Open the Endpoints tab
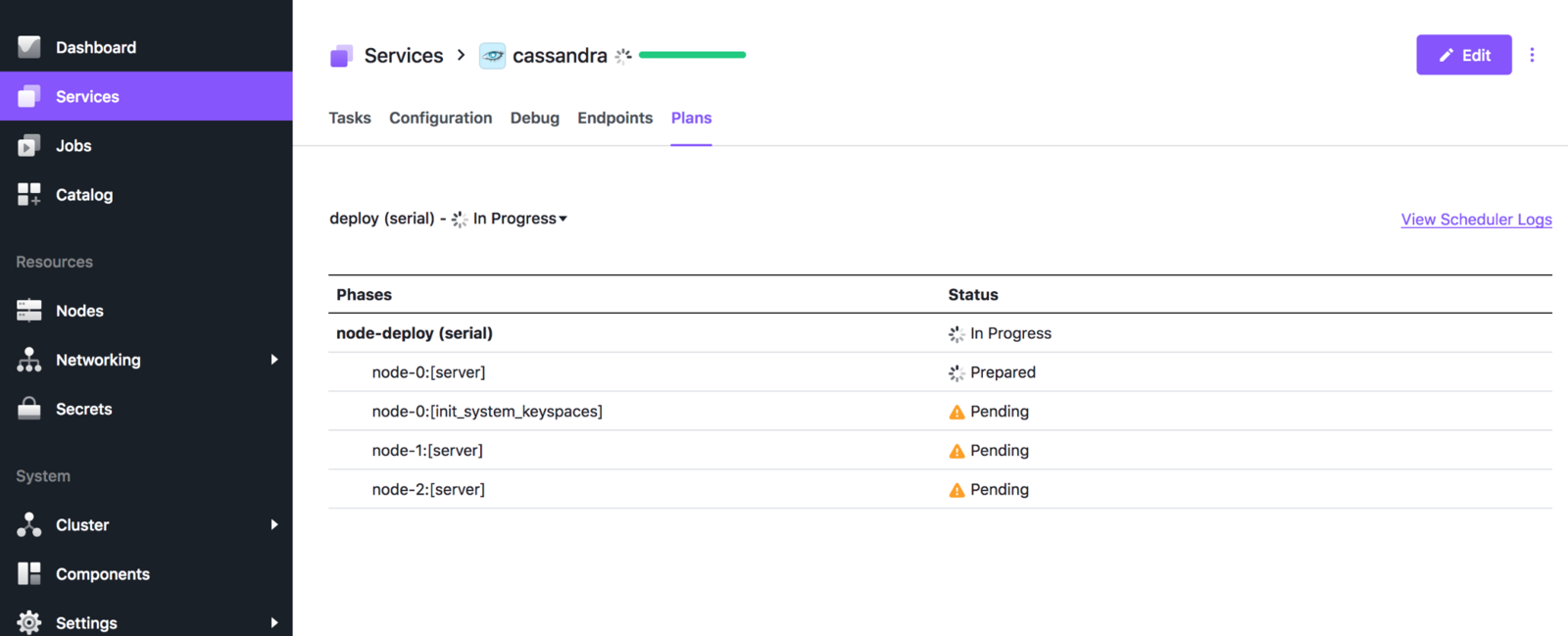This screenshot has height=636, width=1568. tap(614, 118)
